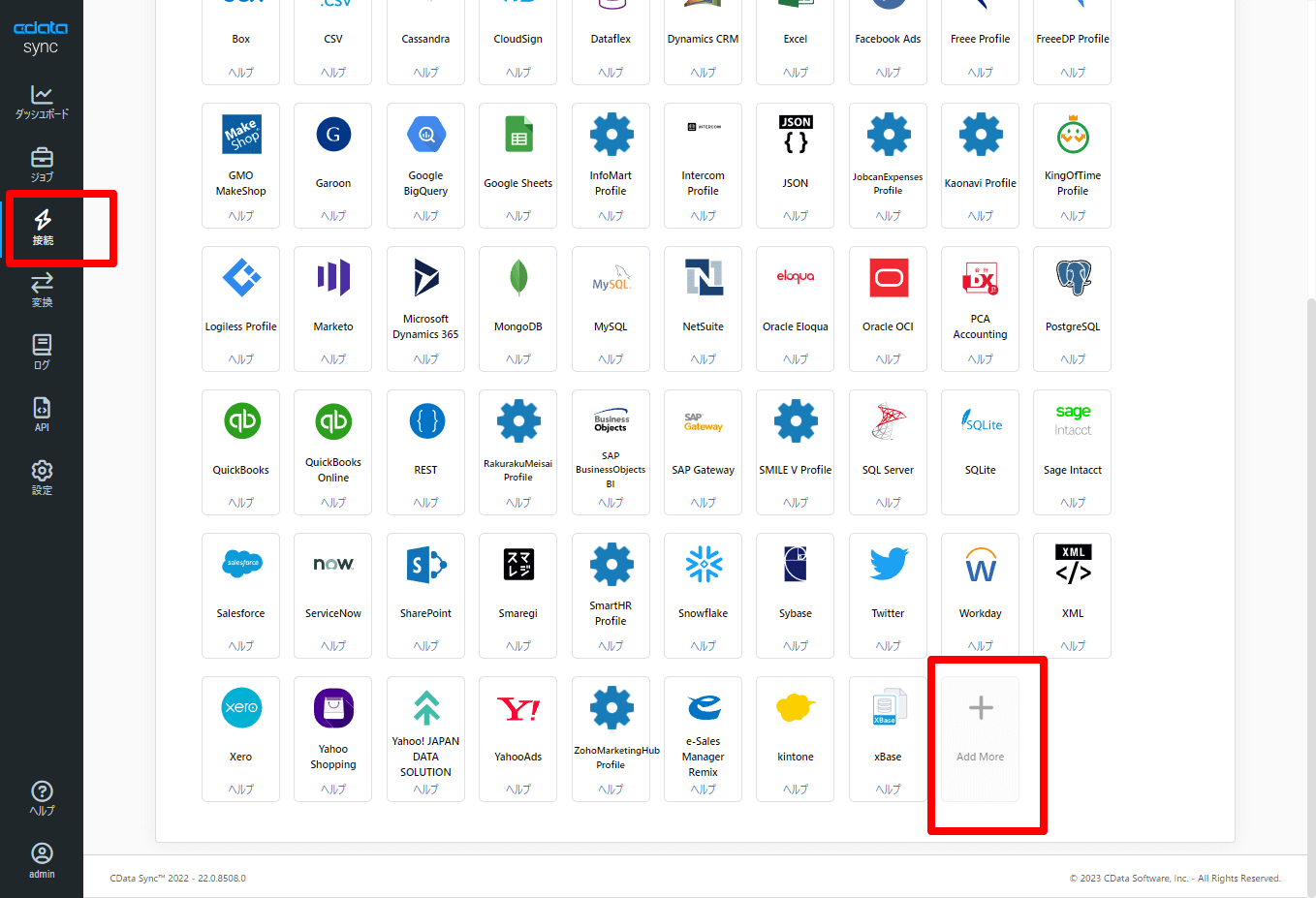This screenshot has height=898, width=1316.
Task: Click the CSV connector label
Action: point(333,40)
